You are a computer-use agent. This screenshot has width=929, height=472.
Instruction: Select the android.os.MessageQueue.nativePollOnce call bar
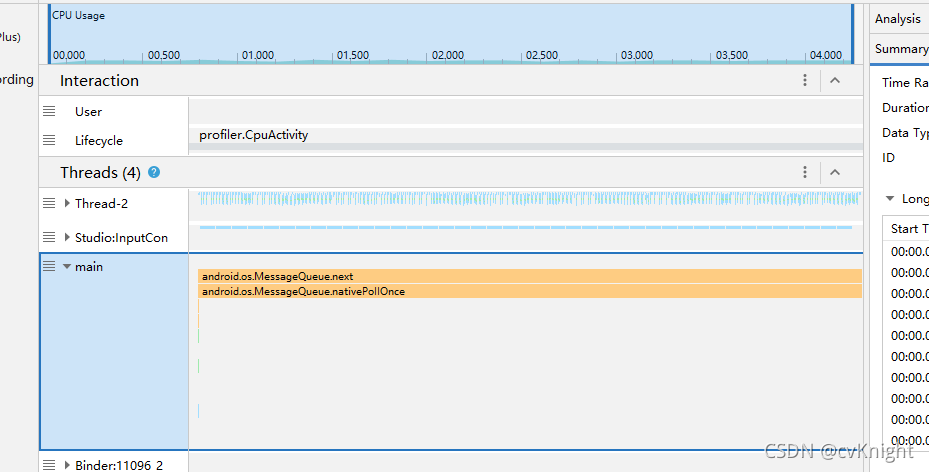(x=530, y=291)
